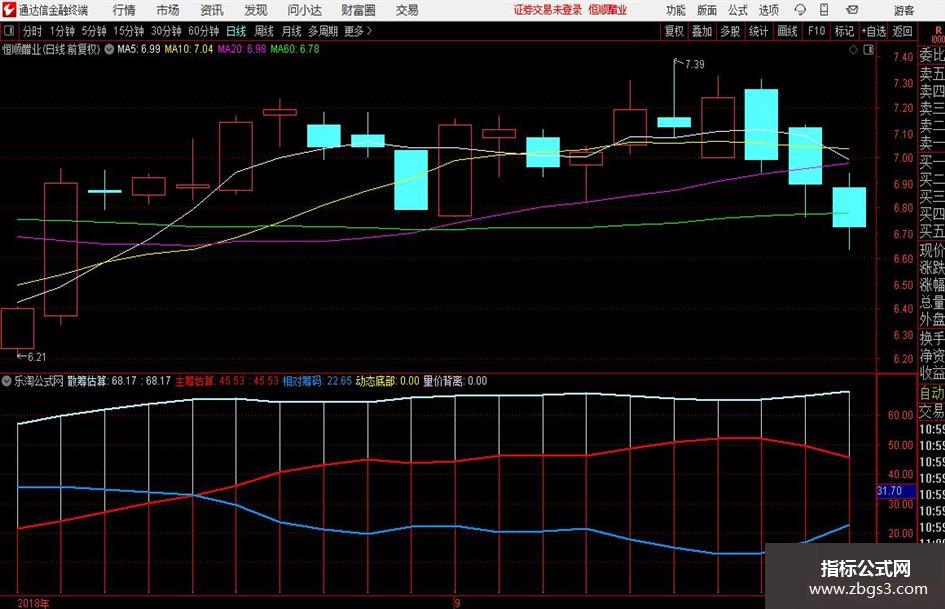Open the messages envelope icon
Image resolution: width=945 pixels, height=609 pixels.
tap(852, 10)
